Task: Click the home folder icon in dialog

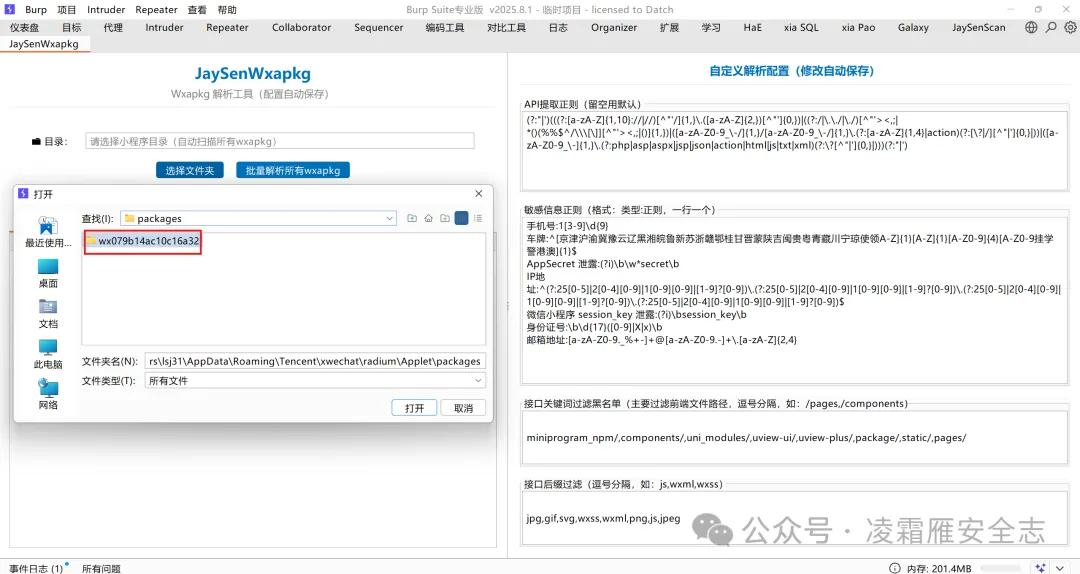Action: [x=428, y=218]
